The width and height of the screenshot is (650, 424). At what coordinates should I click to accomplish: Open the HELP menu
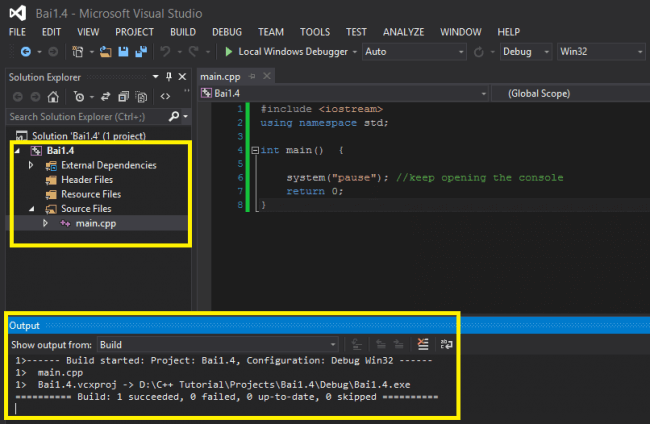[x=508, y=32]
